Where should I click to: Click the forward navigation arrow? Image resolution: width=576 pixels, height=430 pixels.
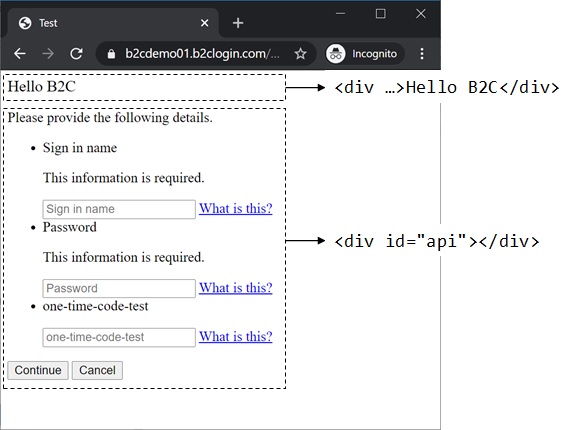coord(48,54)
